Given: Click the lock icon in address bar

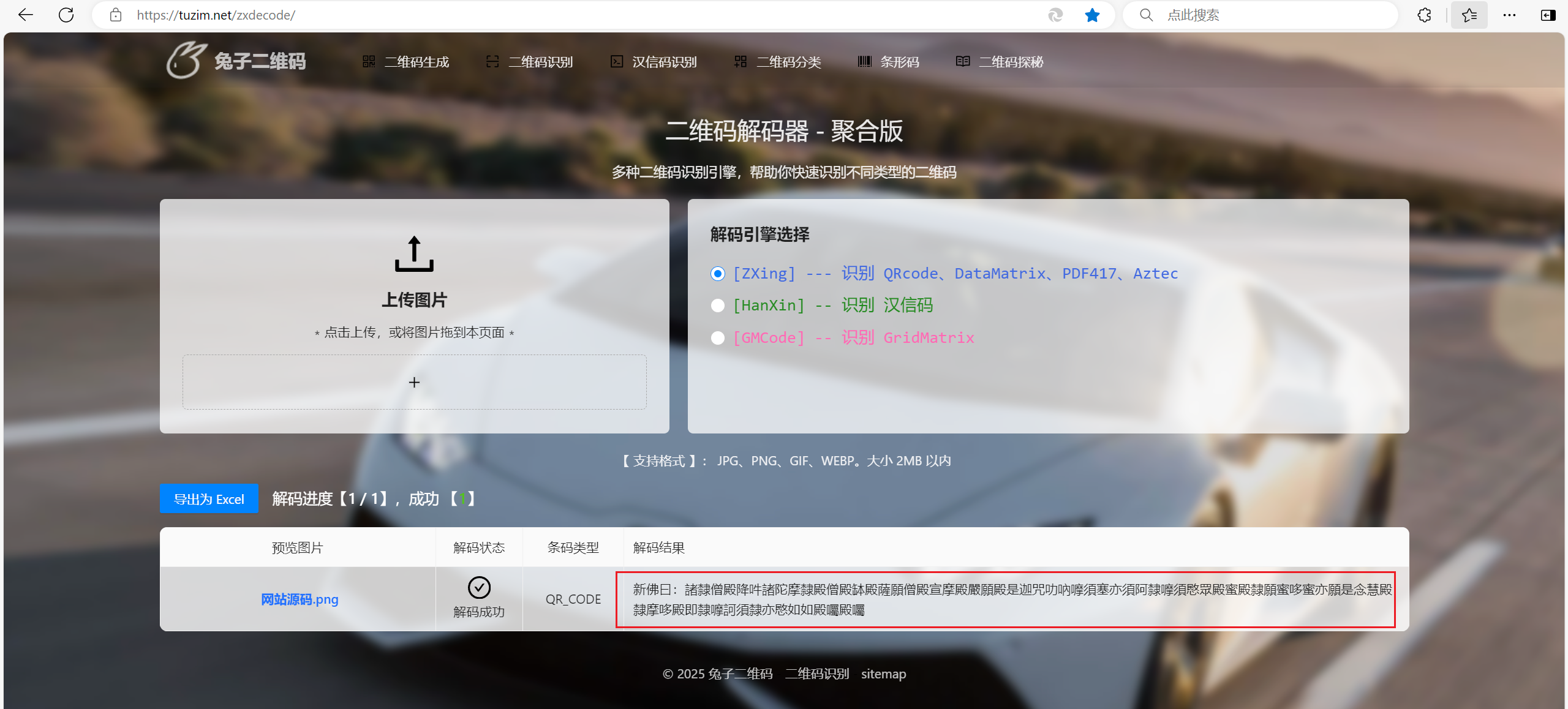Looking at the screenshot, I should tap(116, 15).
